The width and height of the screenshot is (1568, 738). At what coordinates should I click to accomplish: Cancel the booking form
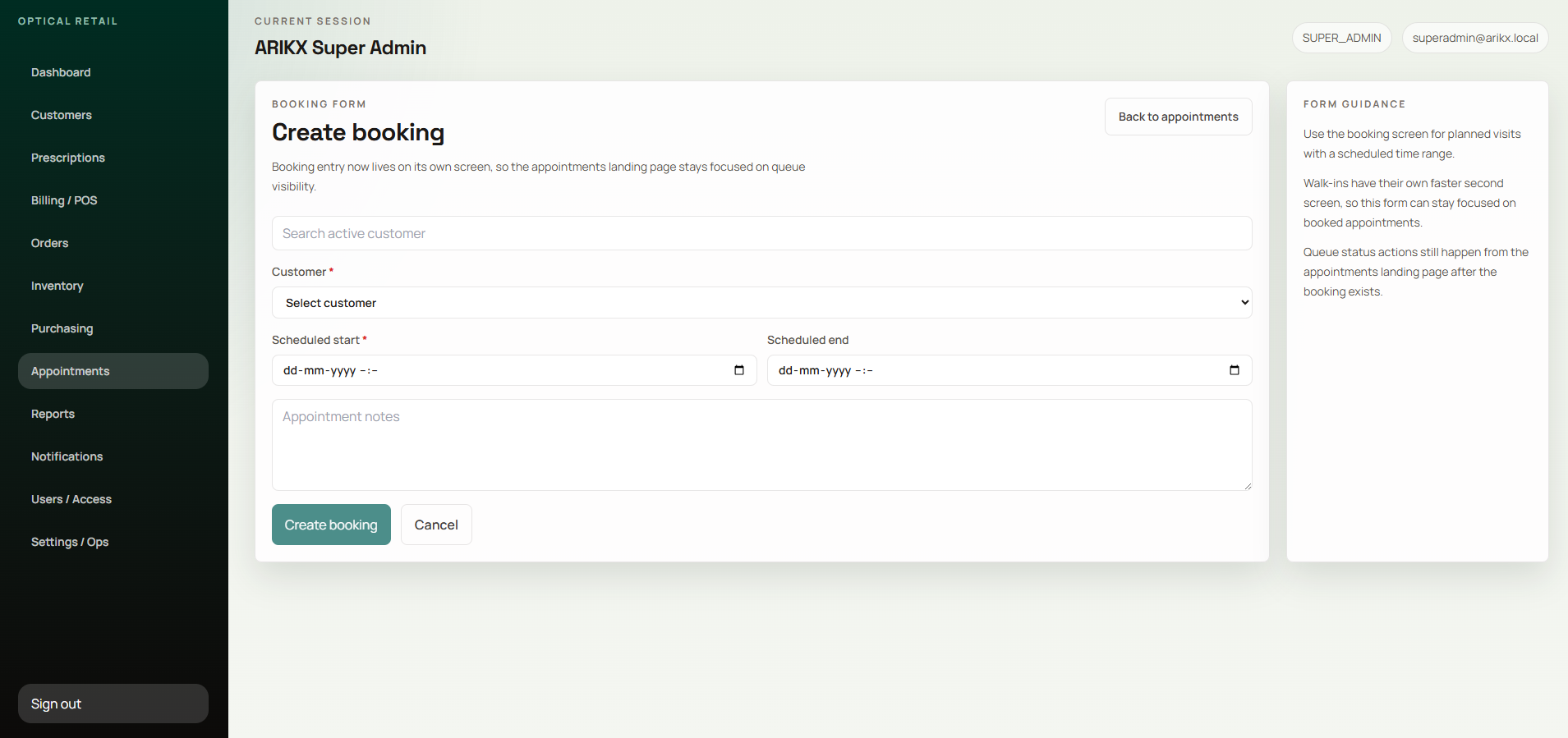(x=436, y=525)
